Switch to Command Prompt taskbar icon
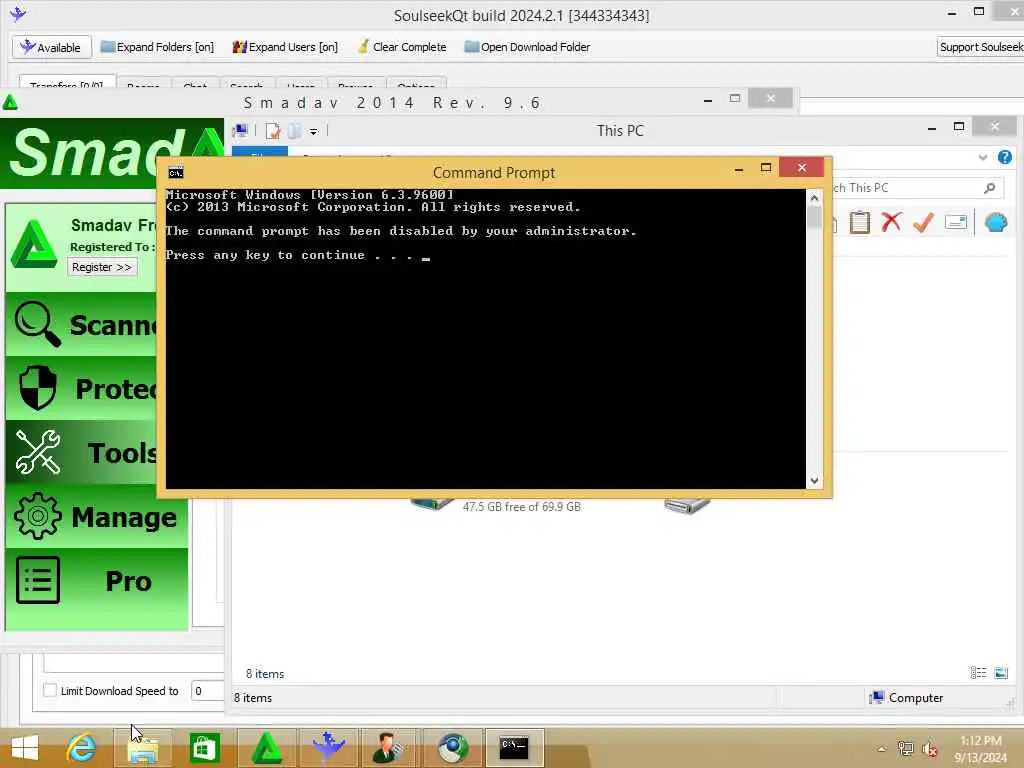Image resolution: width=1024 pixels, height=768 pixels. click(x=514, y=748)
